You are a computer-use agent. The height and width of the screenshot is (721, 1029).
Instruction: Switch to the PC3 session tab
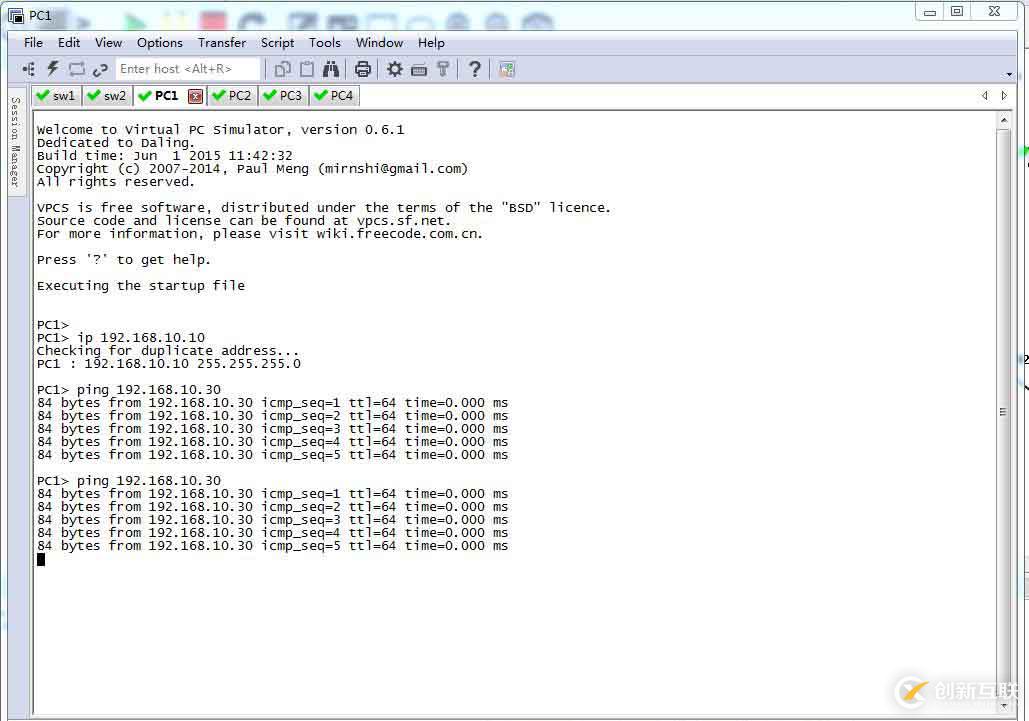pyautogui.click(x=284, y=96)
